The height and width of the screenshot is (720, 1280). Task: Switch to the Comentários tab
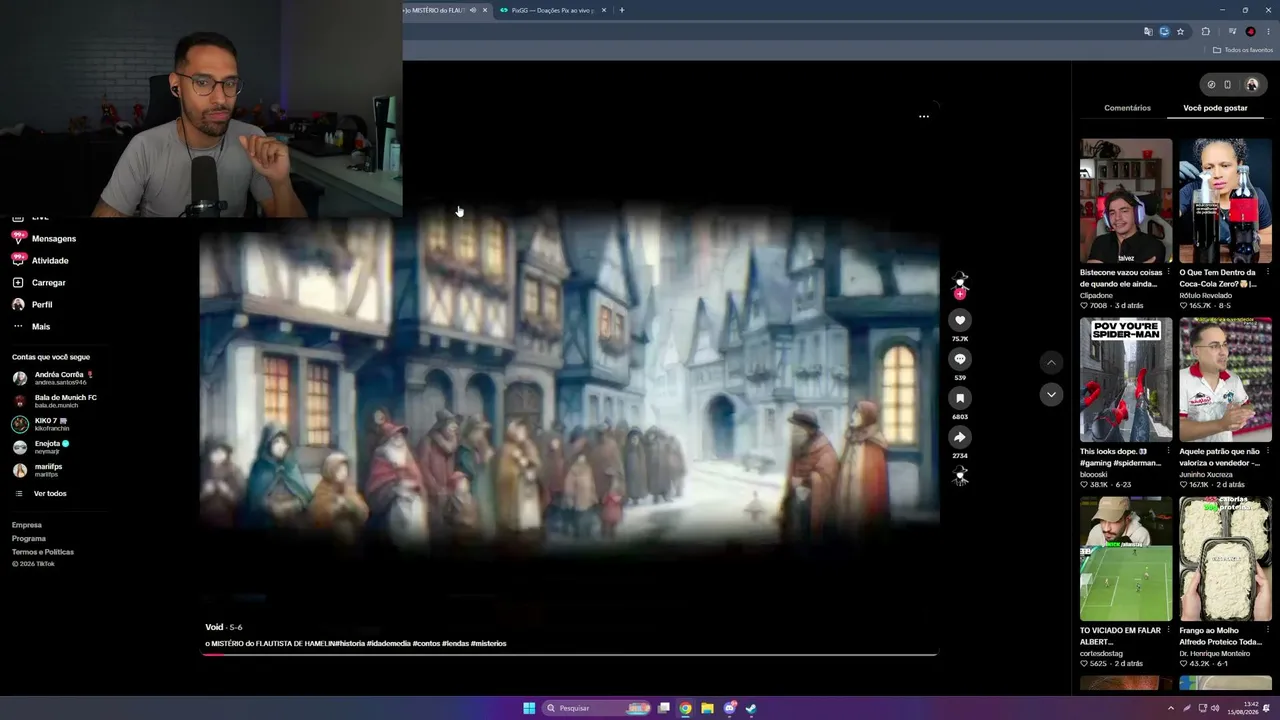pos(1127,108)
